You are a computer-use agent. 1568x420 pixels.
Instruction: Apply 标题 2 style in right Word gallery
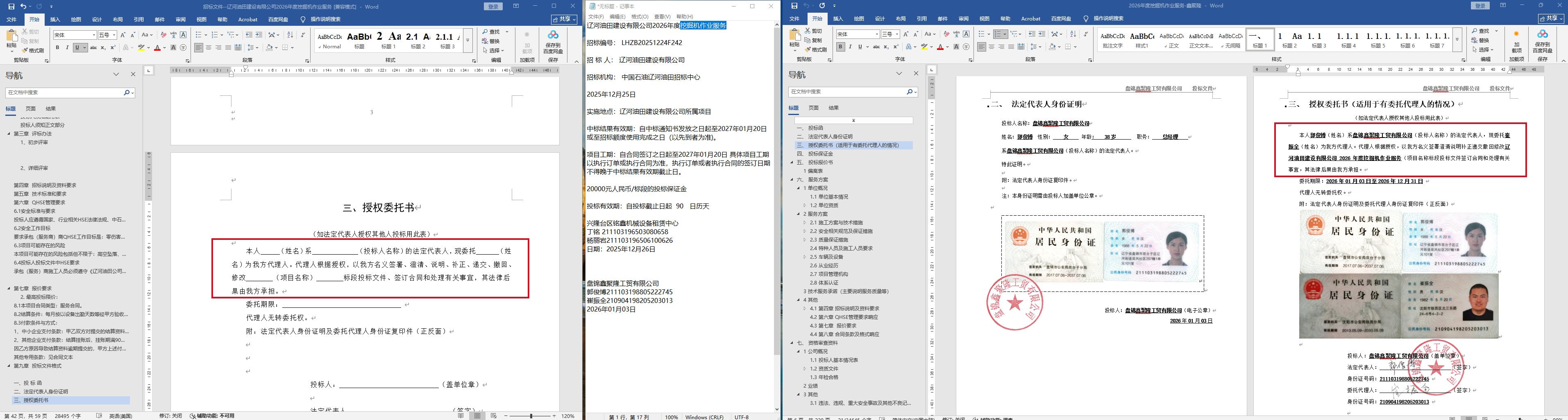(1290, 40)
